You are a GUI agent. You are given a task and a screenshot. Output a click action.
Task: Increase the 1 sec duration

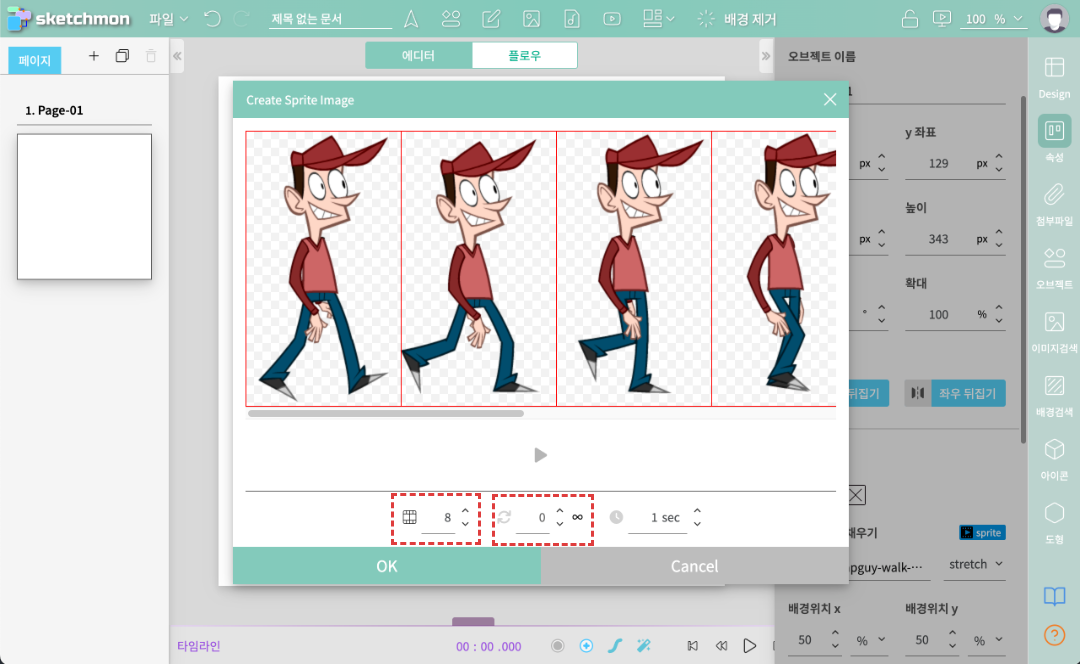click(697, 511)
